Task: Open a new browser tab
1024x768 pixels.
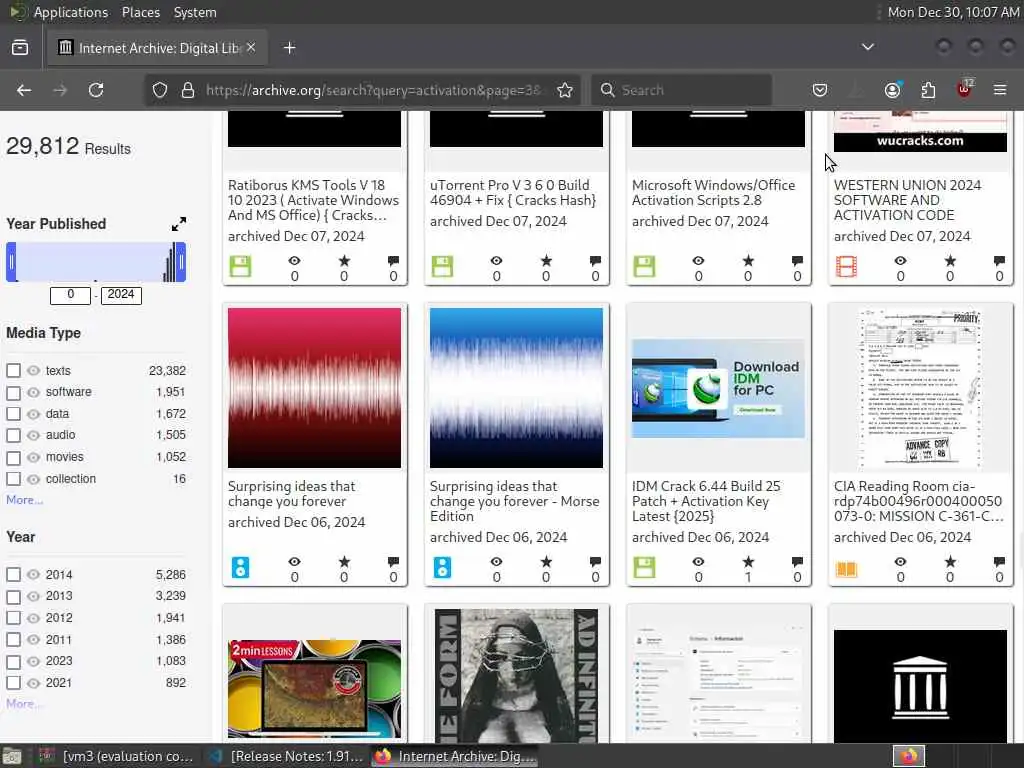Action: click(289, 48)
